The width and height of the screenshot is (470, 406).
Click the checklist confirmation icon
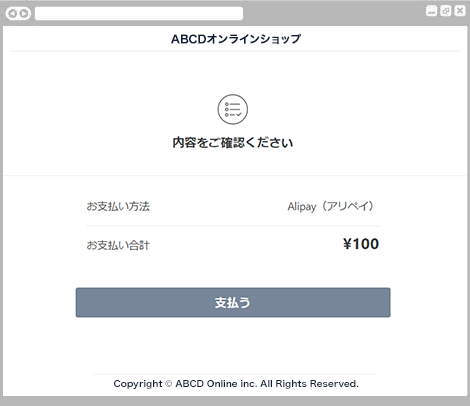coord(233,109)
